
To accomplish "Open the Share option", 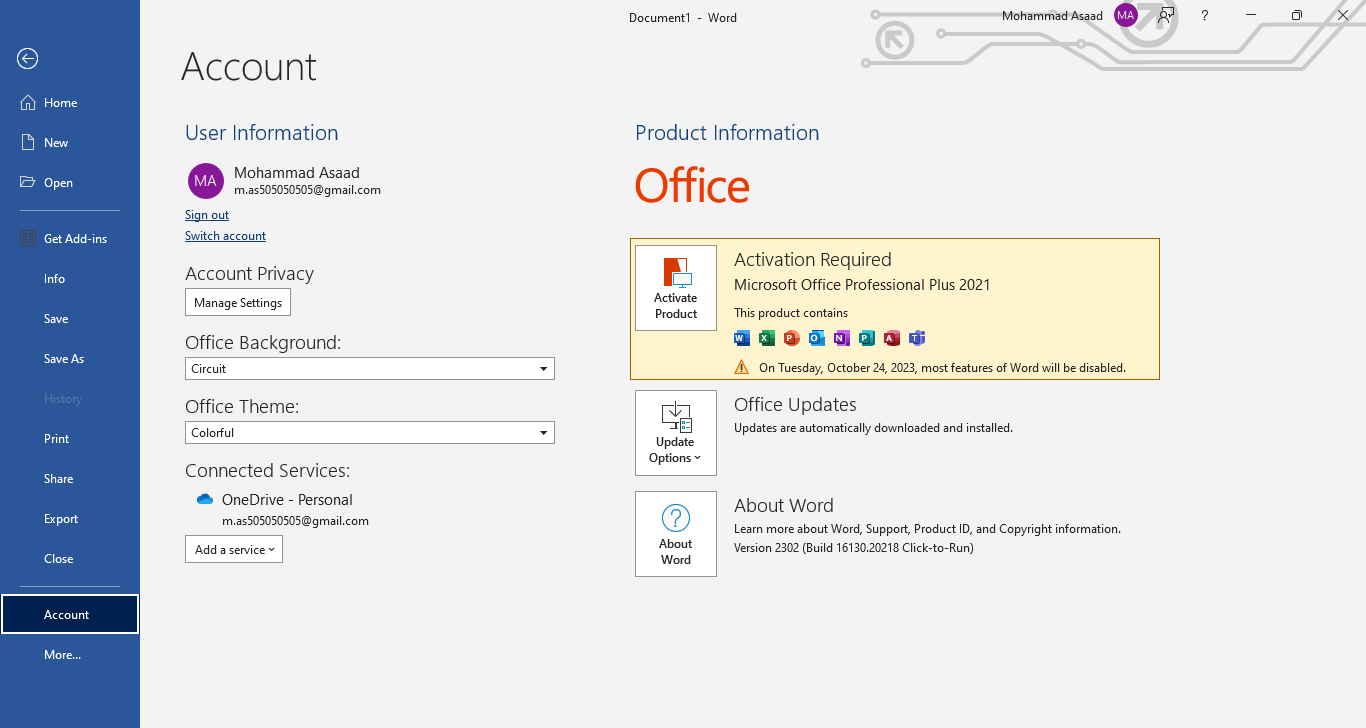I will click(x=70, y=479).
